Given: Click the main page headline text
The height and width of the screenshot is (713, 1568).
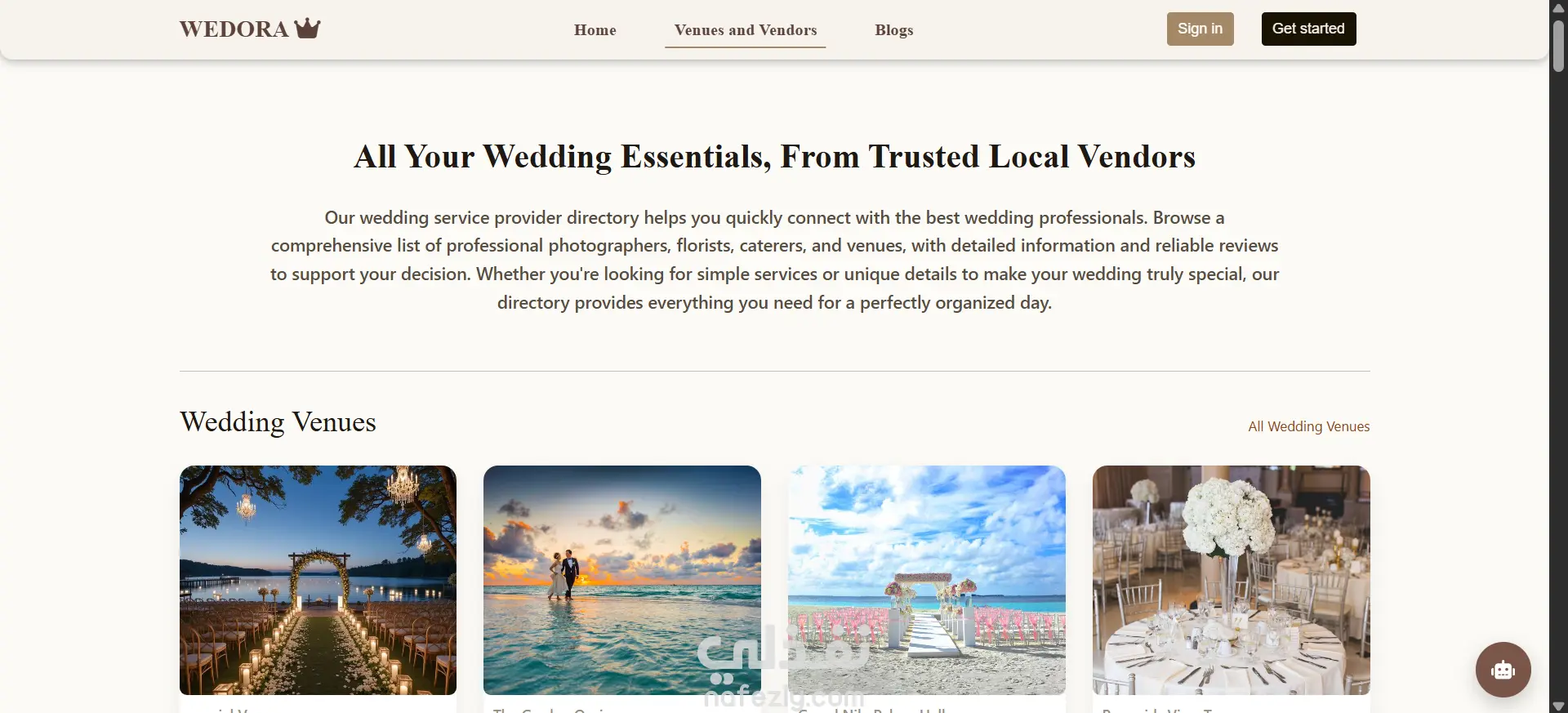Looking at the screenshot, I should 775,157.
